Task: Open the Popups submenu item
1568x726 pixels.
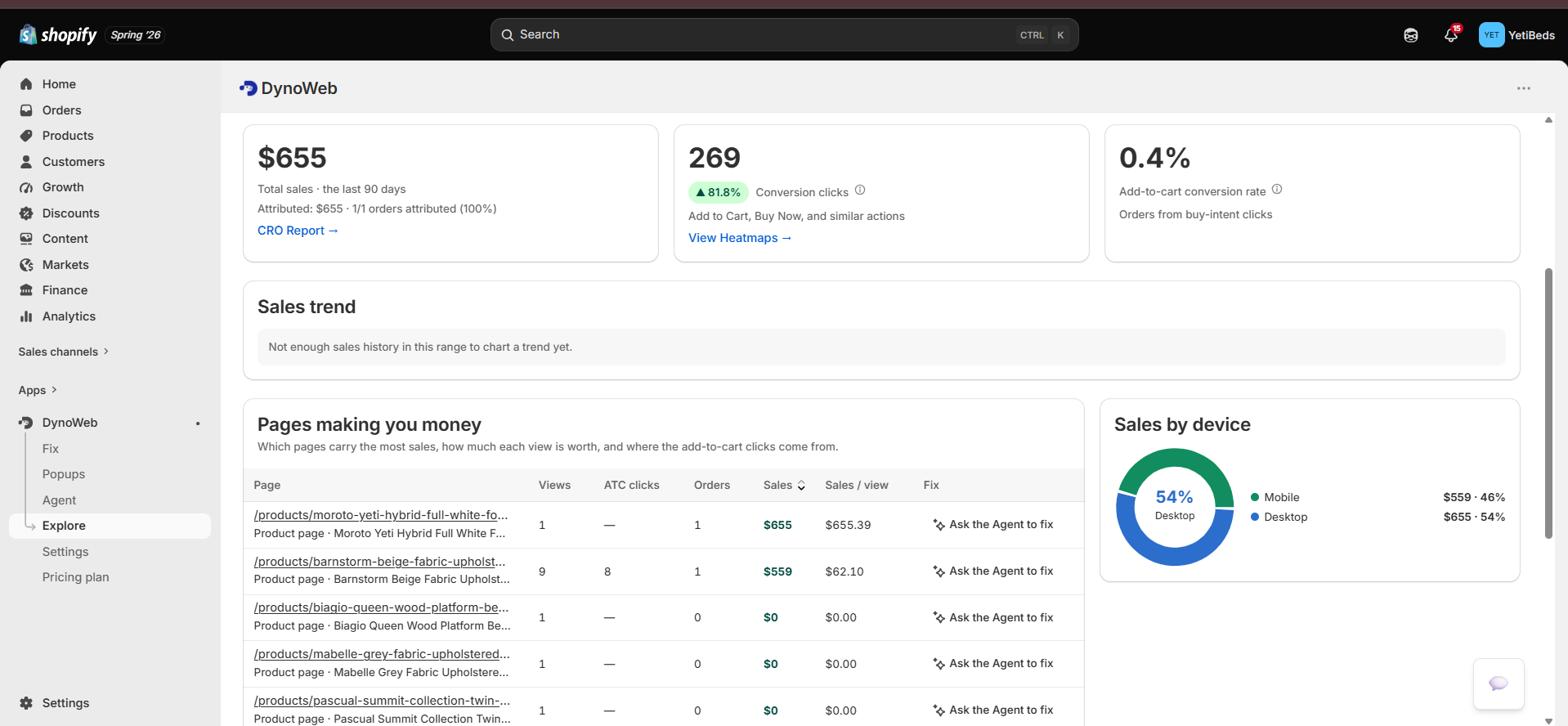Action: (x=64, y=474)
